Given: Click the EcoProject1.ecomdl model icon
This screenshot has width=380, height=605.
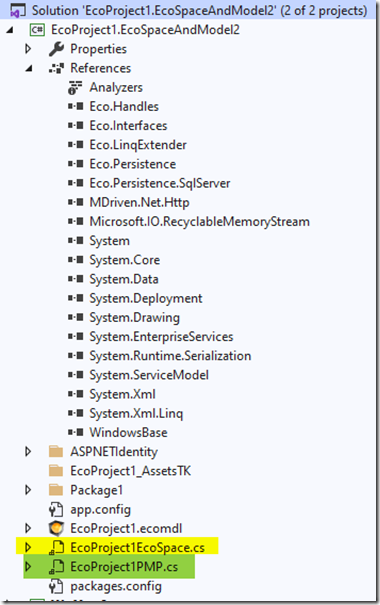Looking at the screenshot, I should [56, 528].
